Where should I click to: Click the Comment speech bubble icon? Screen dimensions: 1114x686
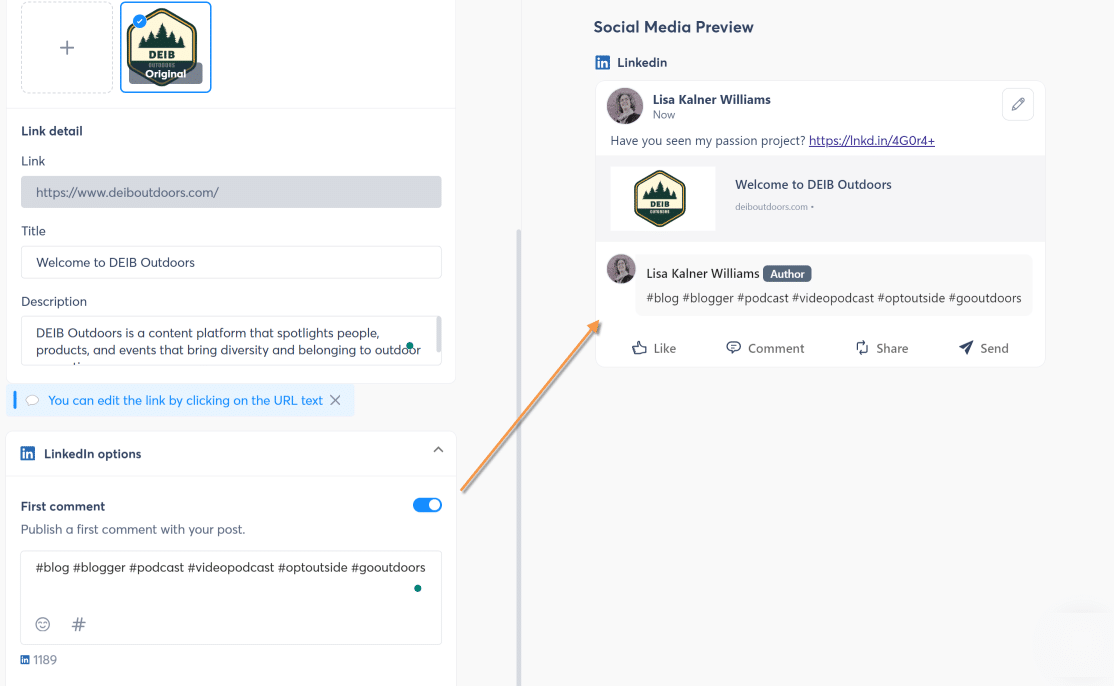[x=734, y=347]
